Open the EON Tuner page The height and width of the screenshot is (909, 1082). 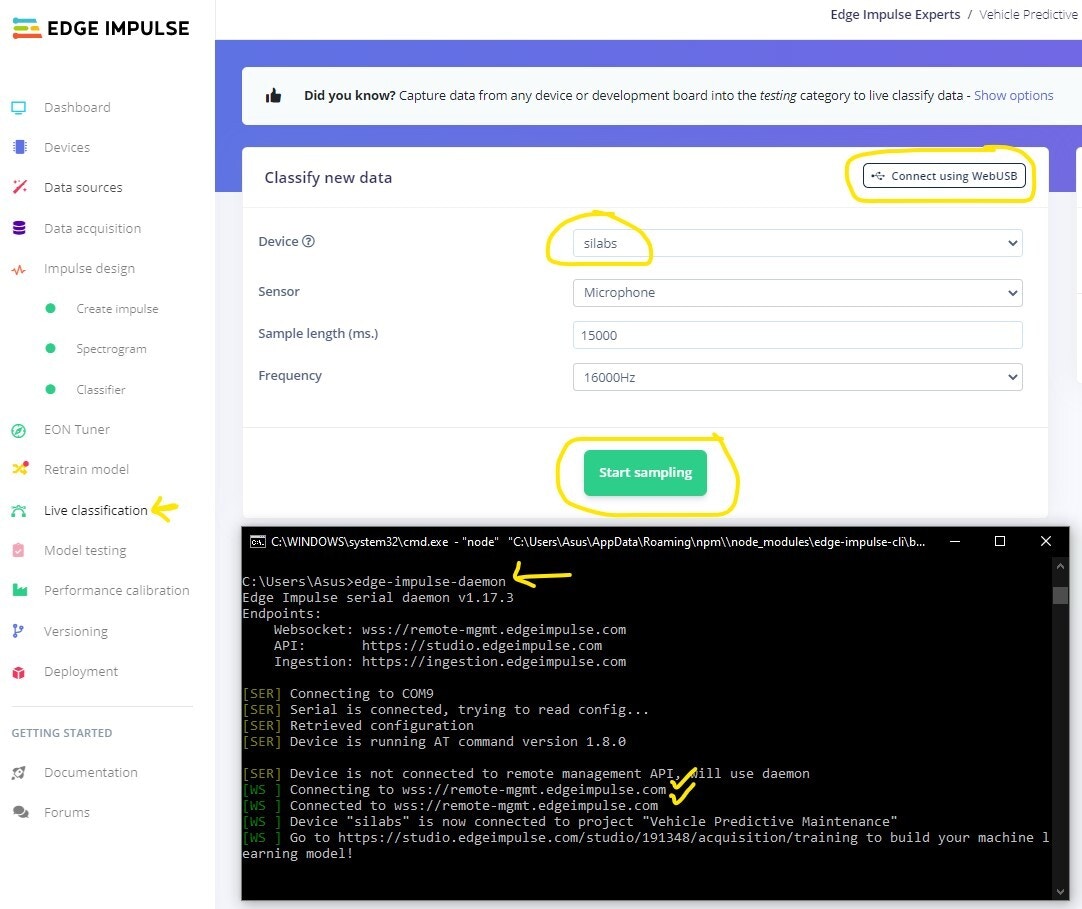[77, 429]
